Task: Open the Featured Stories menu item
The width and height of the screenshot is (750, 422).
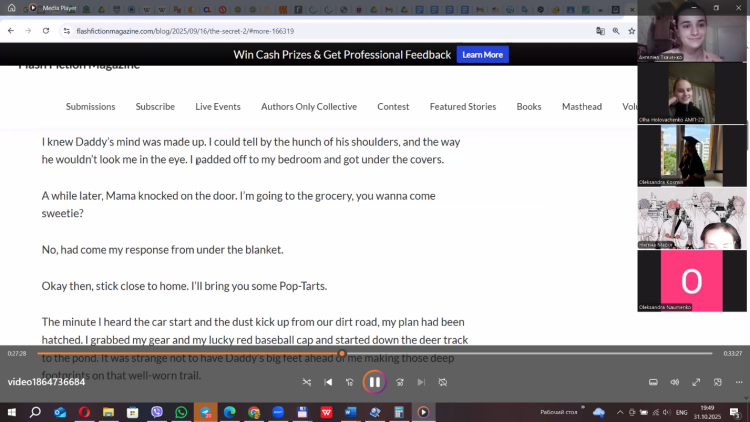Action: 463,107
